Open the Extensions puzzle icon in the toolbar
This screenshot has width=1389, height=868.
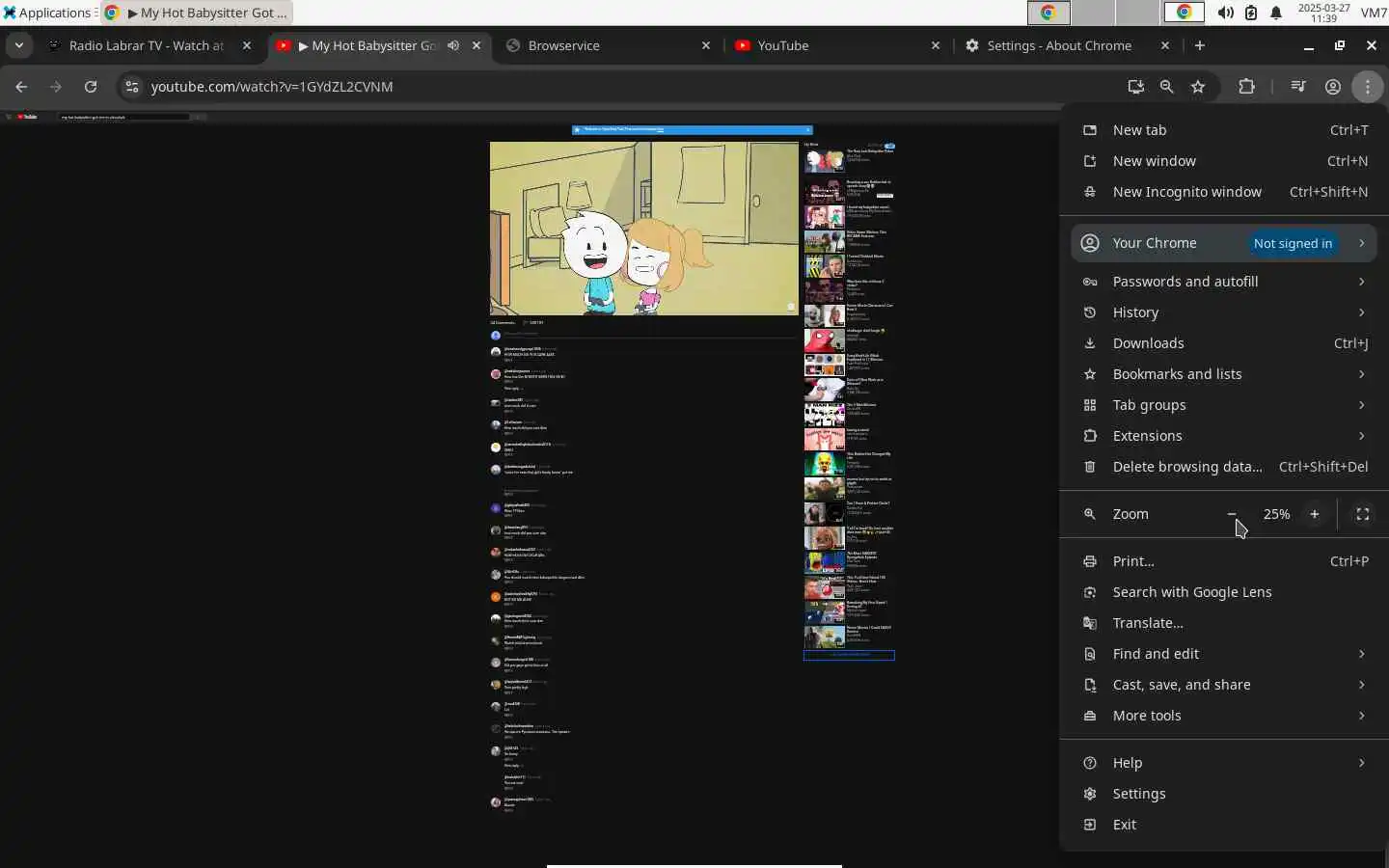[x=1246, y=87]
